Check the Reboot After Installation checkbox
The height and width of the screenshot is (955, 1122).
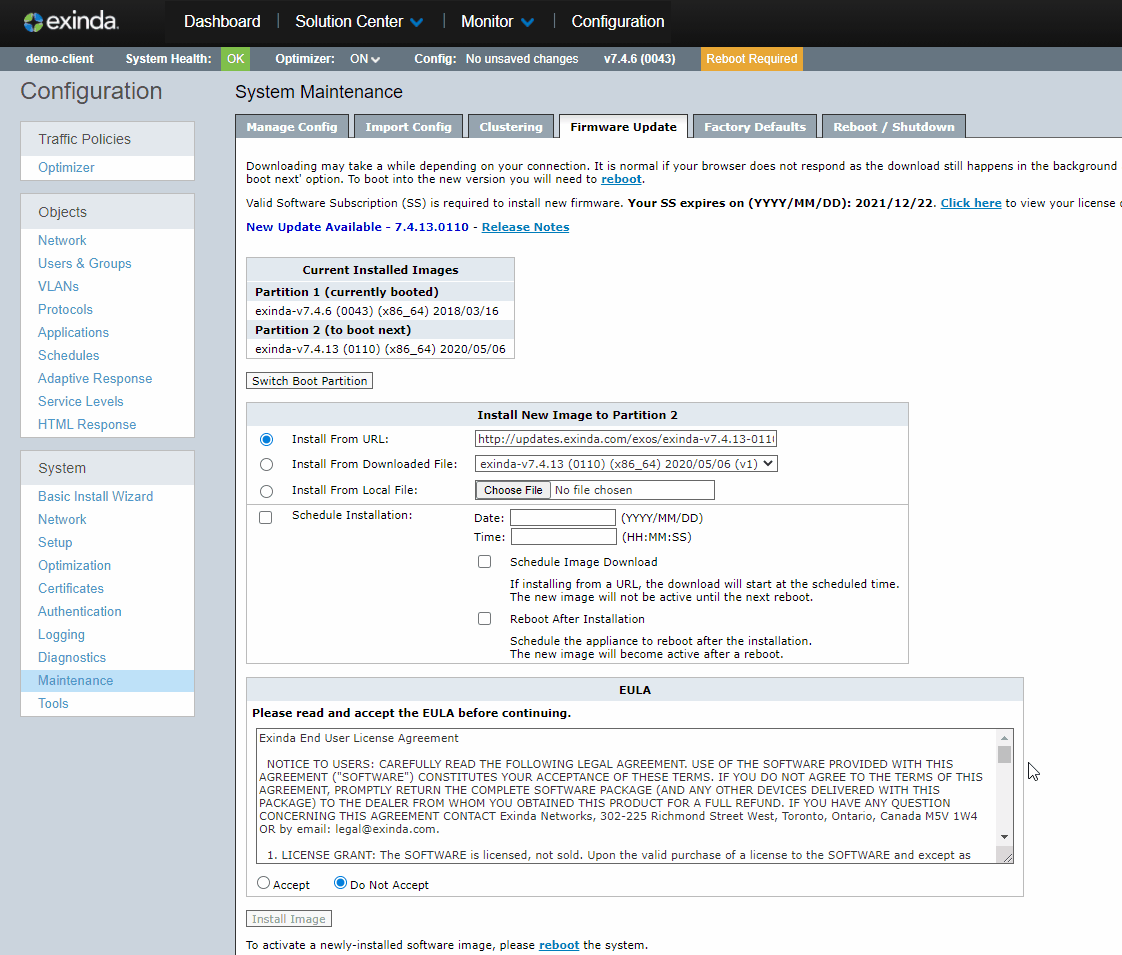pyautogui.click(x=484, y=618)
